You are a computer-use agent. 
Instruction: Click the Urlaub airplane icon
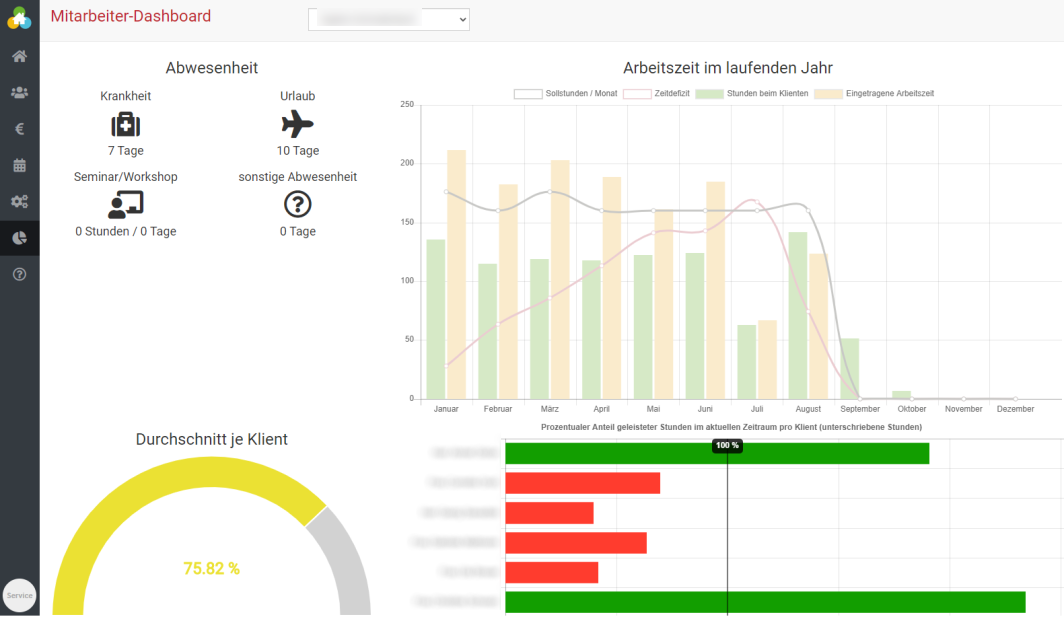pyautogui.click(x=298, y=125)
